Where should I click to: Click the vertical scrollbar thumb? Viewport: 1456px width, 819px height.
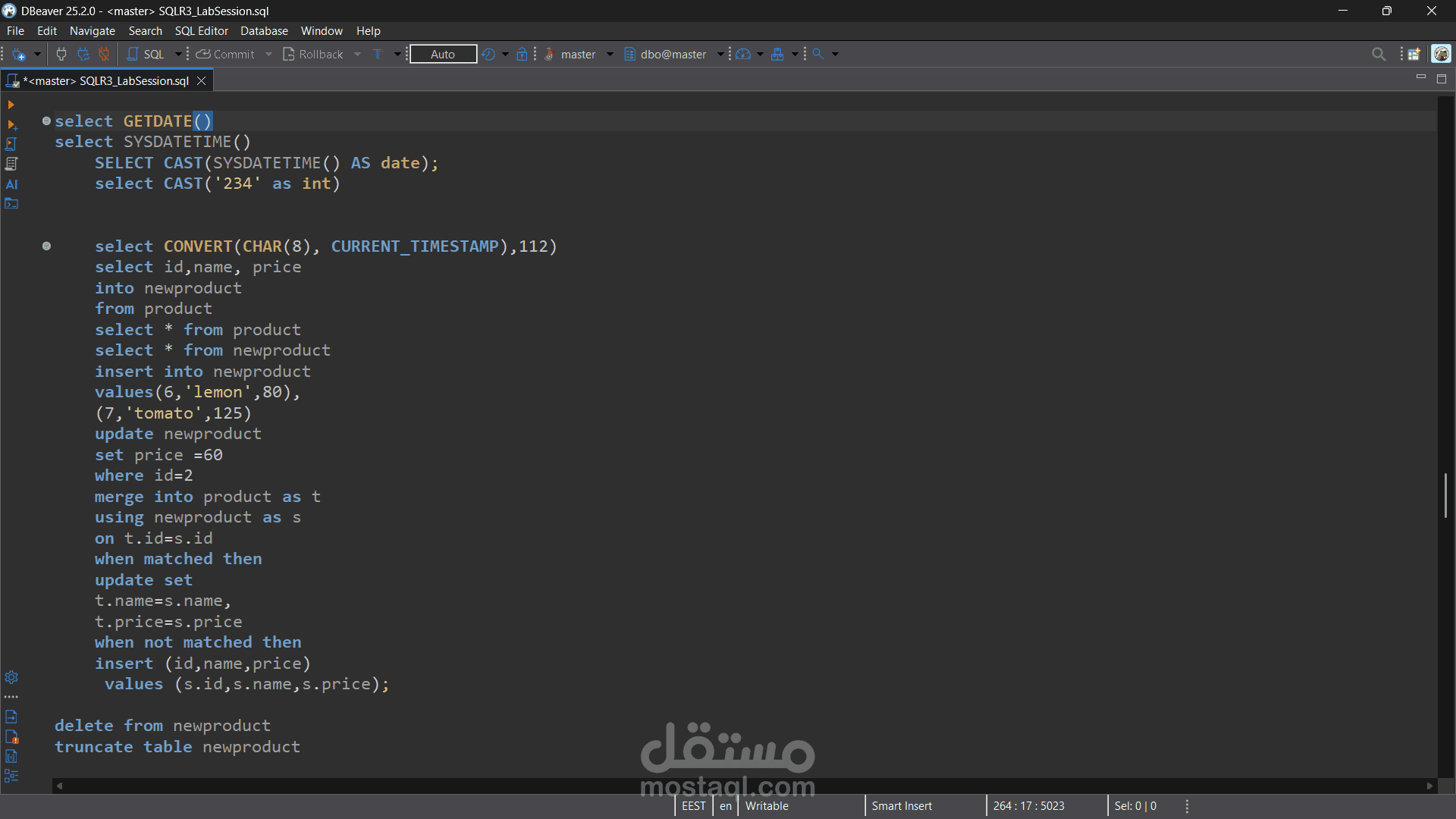pos(1446,496)
